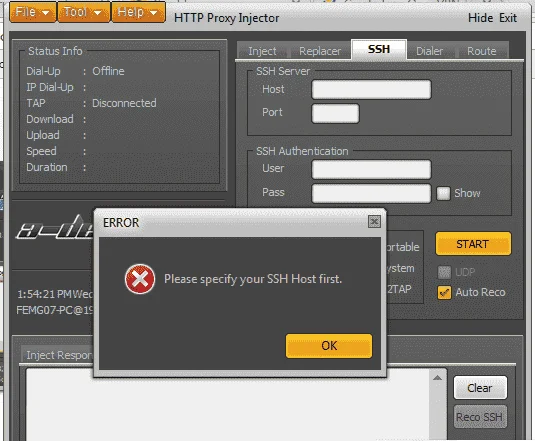This screenshot has height=441, width=535.
Task: Click the 1:54:21 PM clock text
Action: point(45,294)
